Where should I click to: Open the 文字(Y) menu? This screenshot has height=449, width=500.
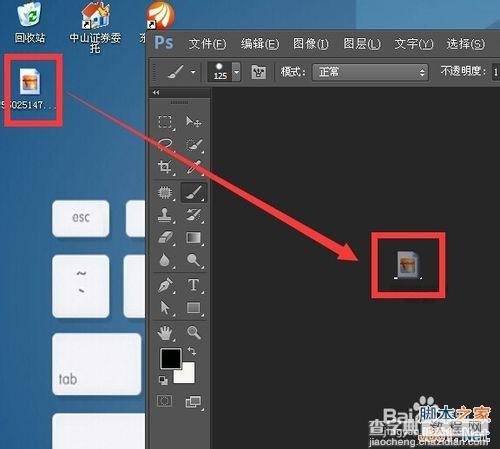(413, 44)
